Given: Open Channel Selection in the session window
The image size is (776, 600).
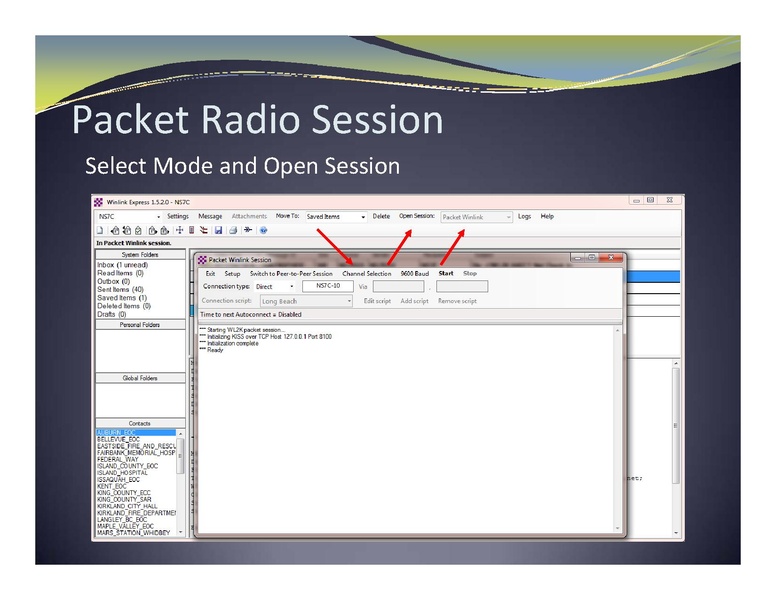Looking at the screenshot, I should [x=367, y=273].
